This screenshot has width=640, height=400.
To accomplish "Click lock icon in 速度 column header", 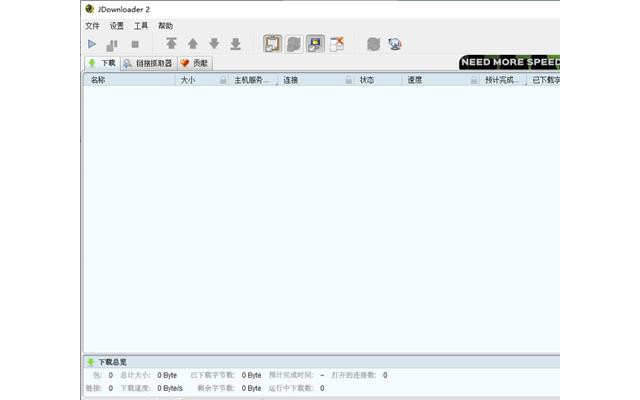I will point(474,80).
